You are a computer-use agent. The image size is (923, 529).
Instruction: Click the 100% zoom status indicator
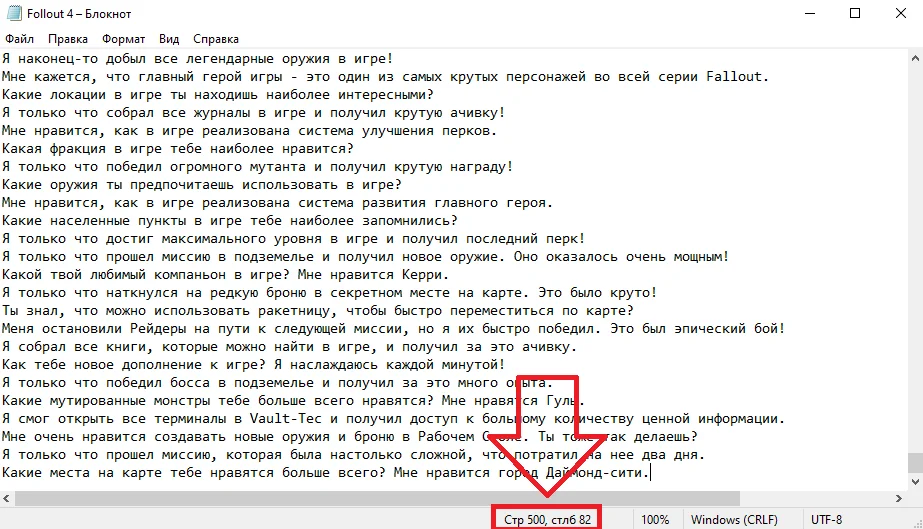pos(655,520)
